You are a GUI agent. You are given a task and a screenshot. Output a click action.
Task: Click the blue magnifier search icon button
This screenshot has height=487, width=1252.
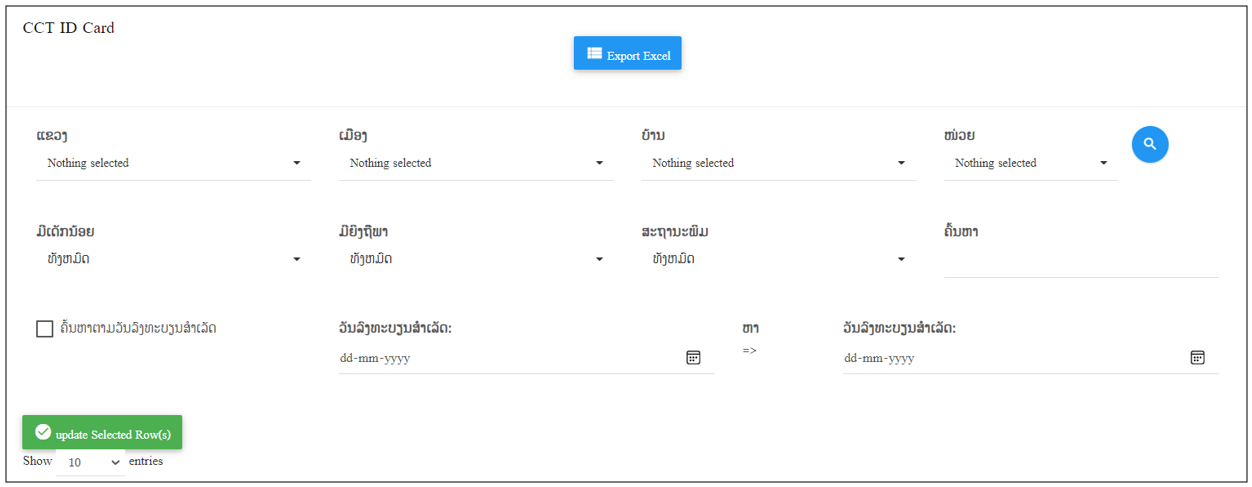click(1150, 144)
